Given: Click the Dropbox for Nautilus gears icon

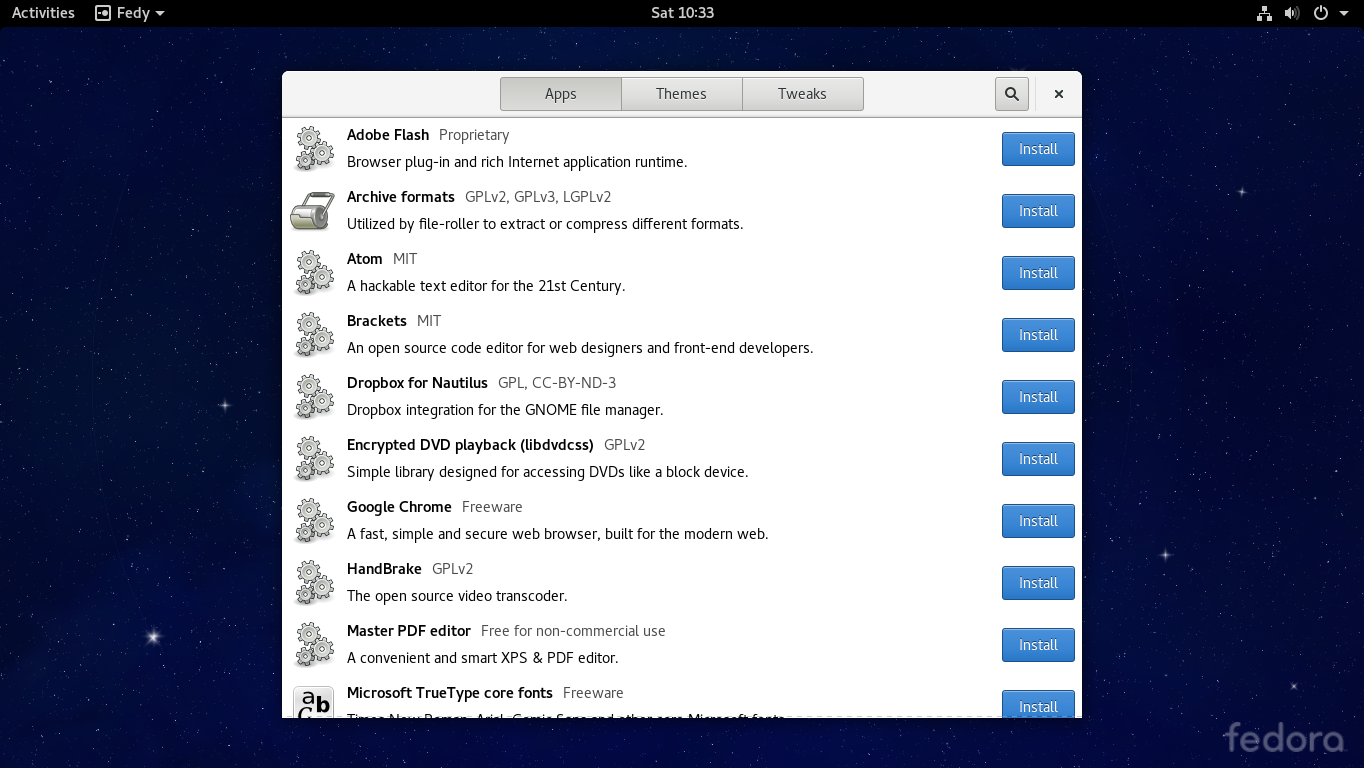Looking at the screenshot, I should click(314, 397).
